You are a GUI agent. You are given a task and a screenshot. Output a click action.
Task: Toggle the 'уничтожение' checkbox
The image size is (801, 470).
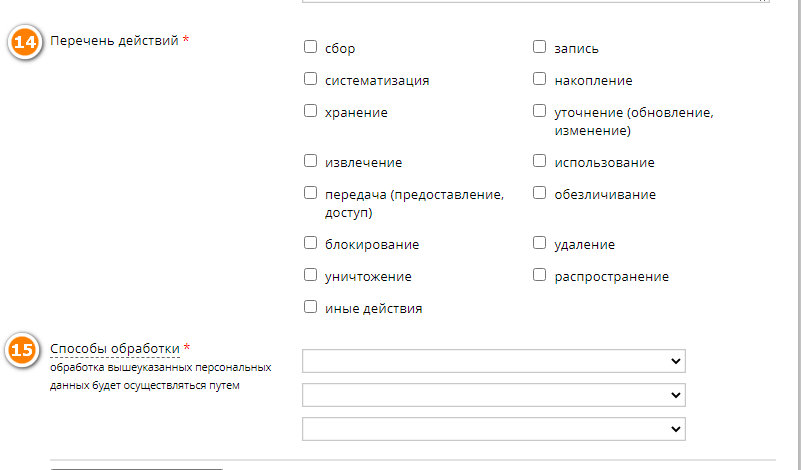(310, 275)
